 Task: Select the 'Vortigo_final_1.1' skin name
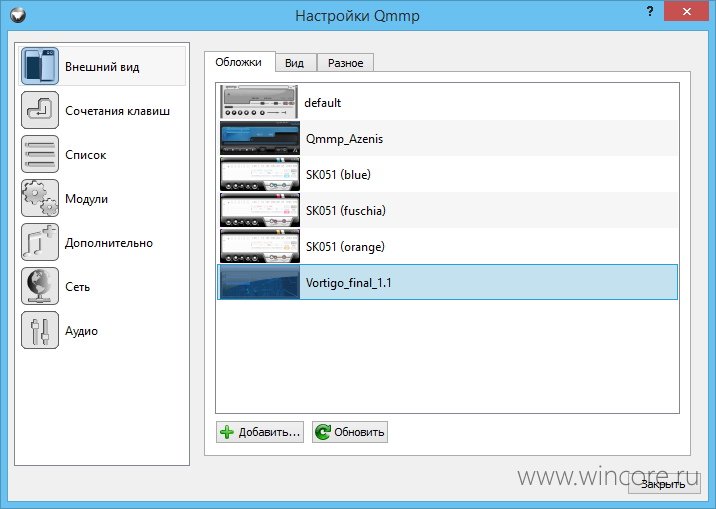tap(349, 283)
